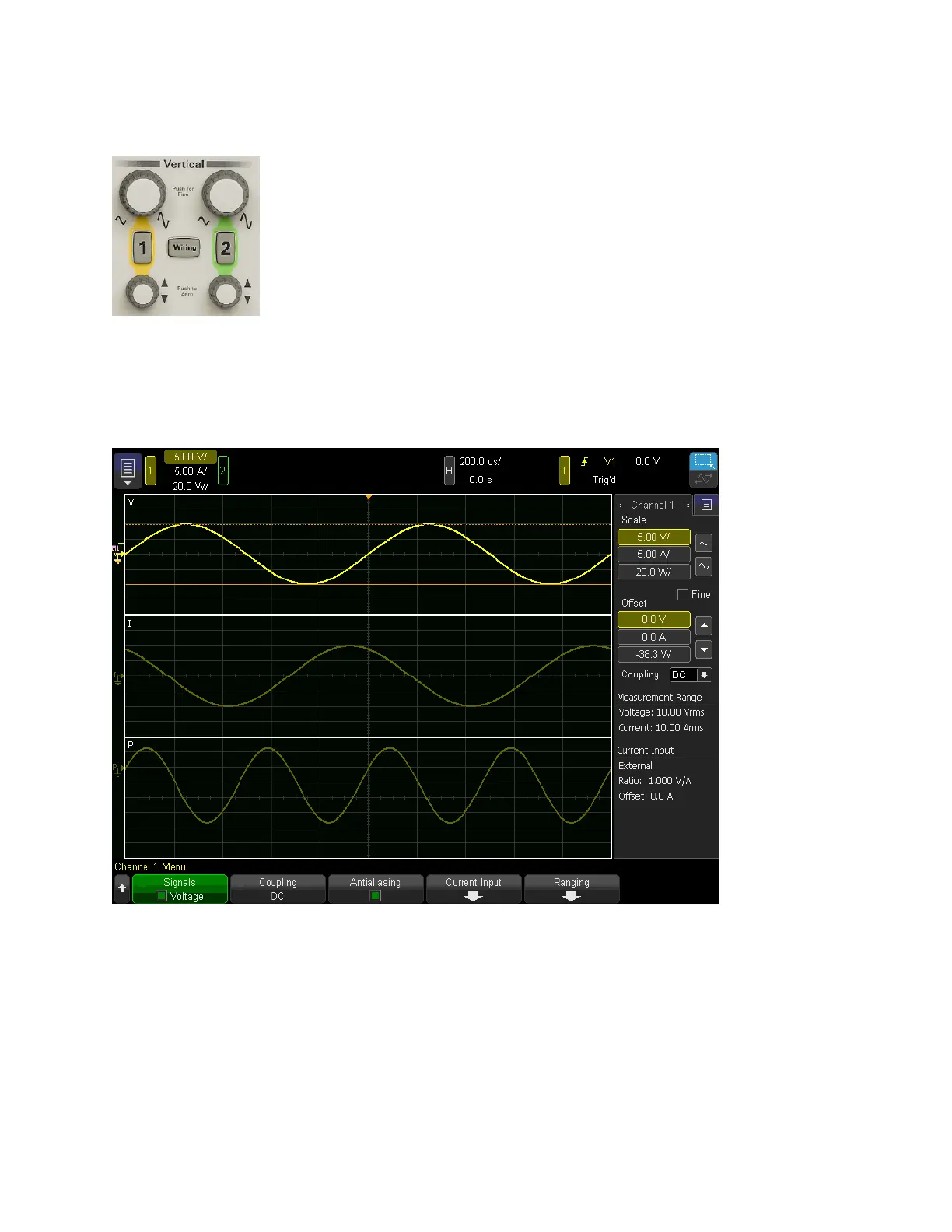Click channel 1 small offset knob

coord(142,293)
